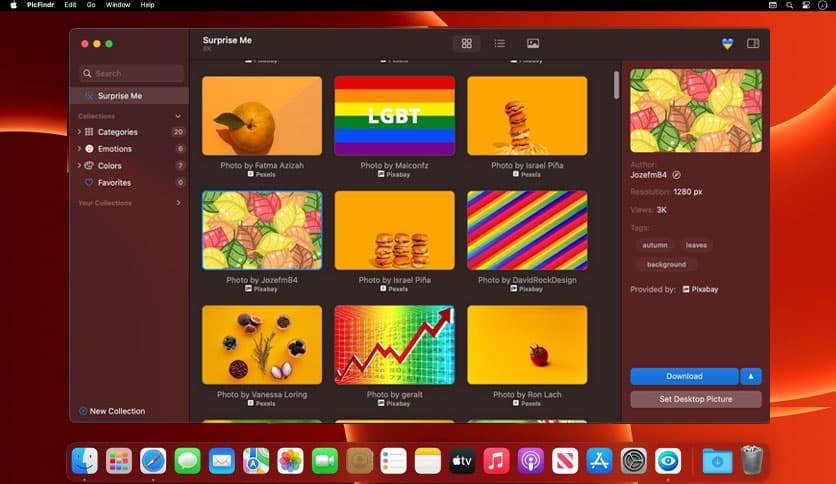
Task: Click the background tag
Action: point(666,264)
